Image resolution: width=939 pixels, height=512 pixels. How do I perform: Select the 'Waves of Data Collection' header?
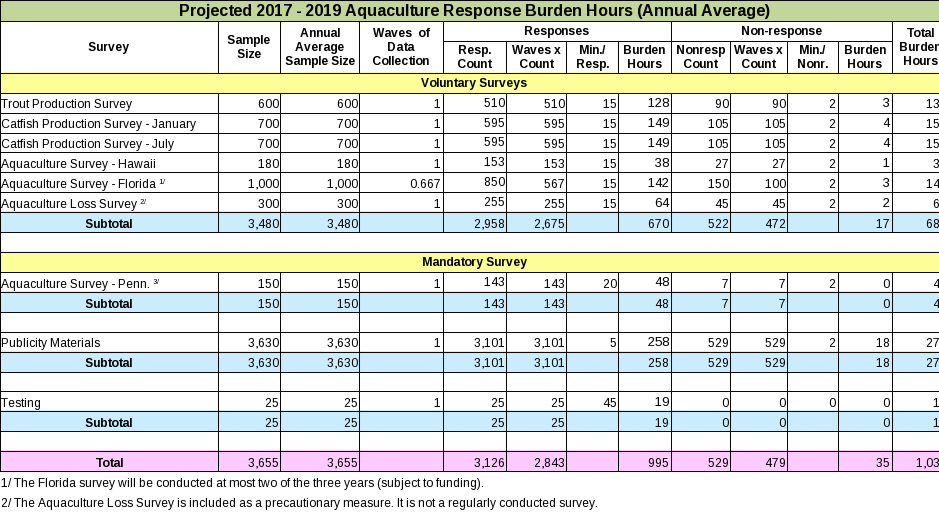[401, 47]
